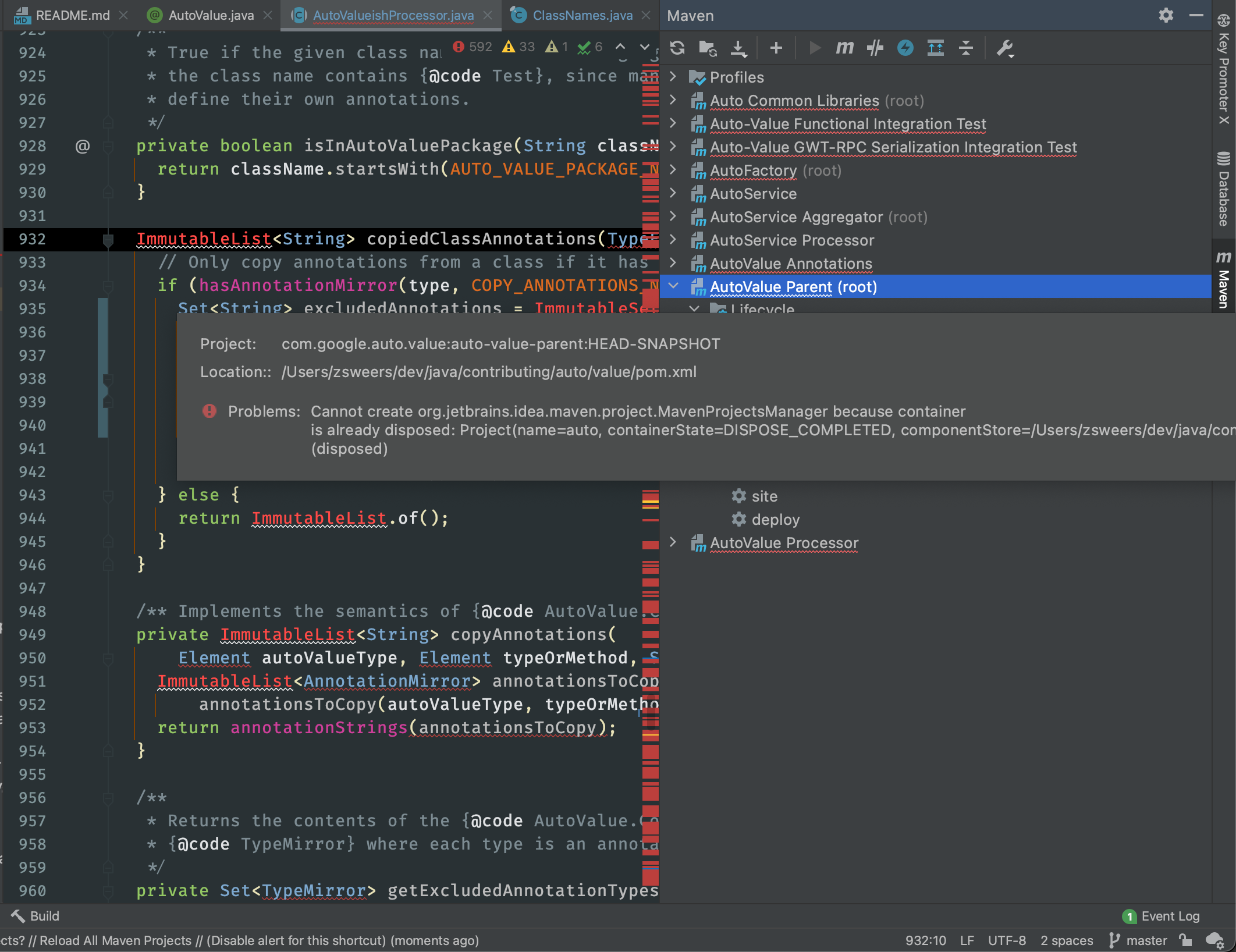Toggle offline mode in the Maven toolbar
This screenshot has width=1236, height=952.
905,48
